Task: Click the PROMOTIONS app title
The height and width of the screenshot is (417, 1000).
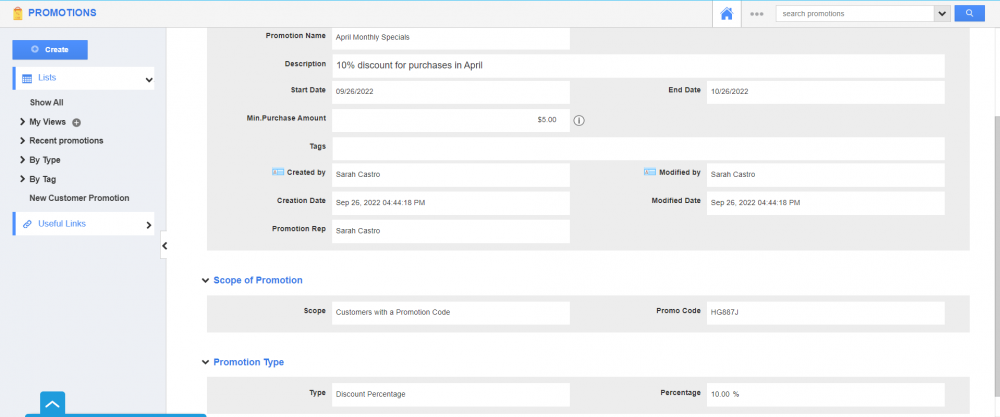Action: point(62,13)
